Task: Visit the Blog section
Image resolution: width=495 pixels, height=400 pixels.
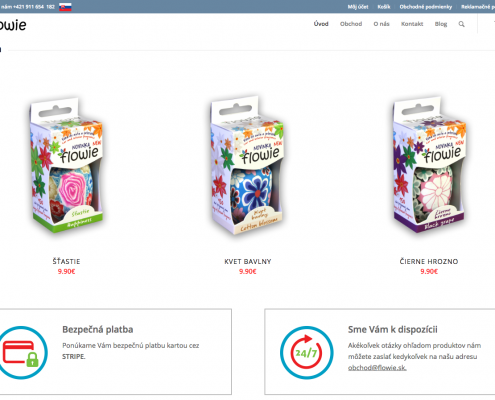Action: coord(441,24)
